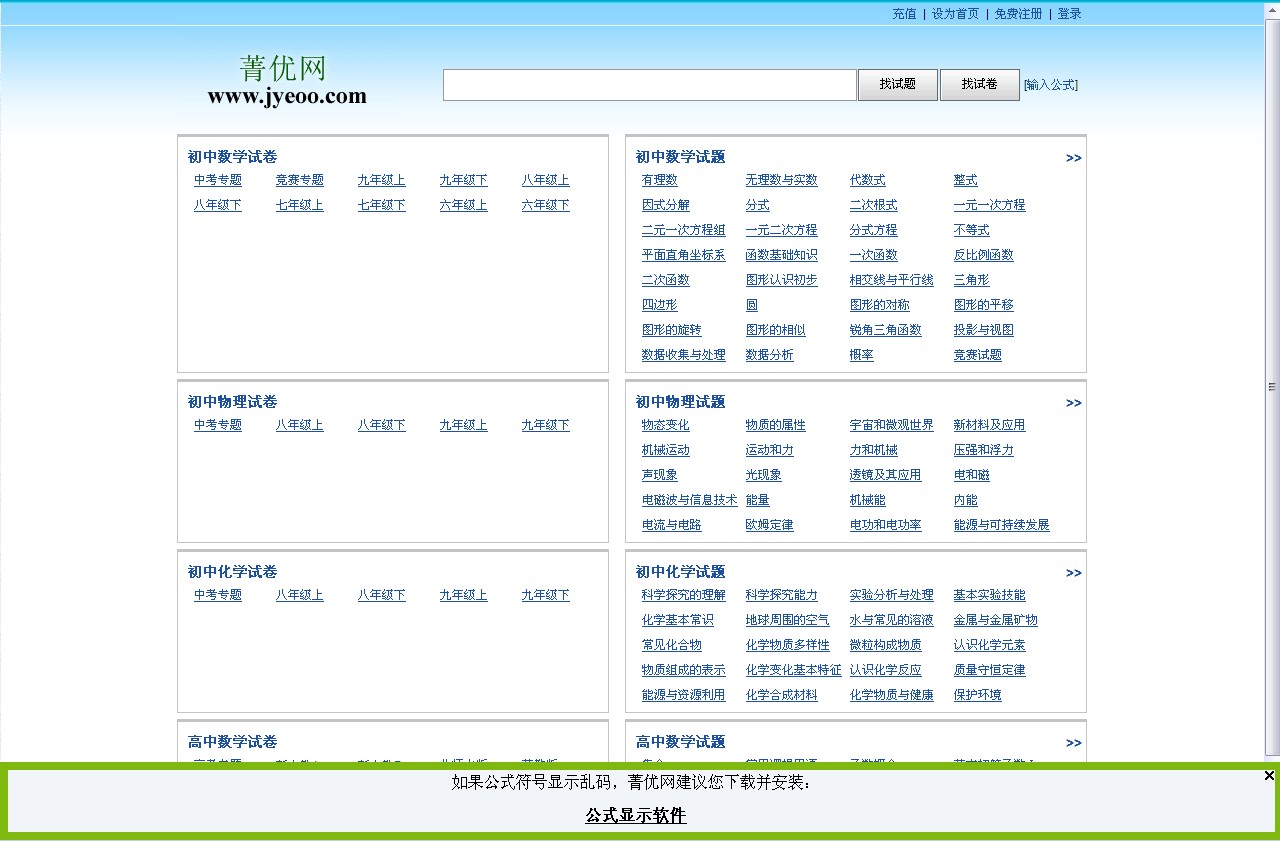1280x841 pixels.
Task: Open 二次函数 math topic link
Action: point(665,280)
